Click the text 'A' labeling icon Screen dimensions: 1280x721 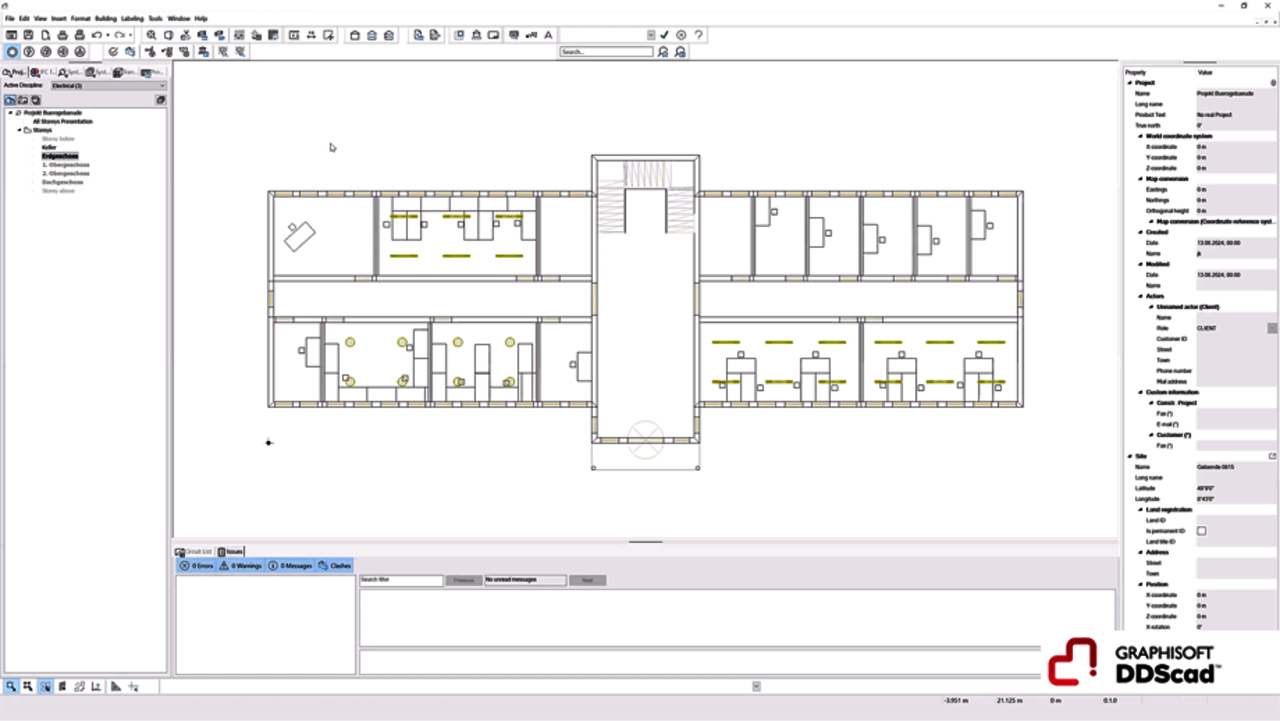click(x=548, y=35)
